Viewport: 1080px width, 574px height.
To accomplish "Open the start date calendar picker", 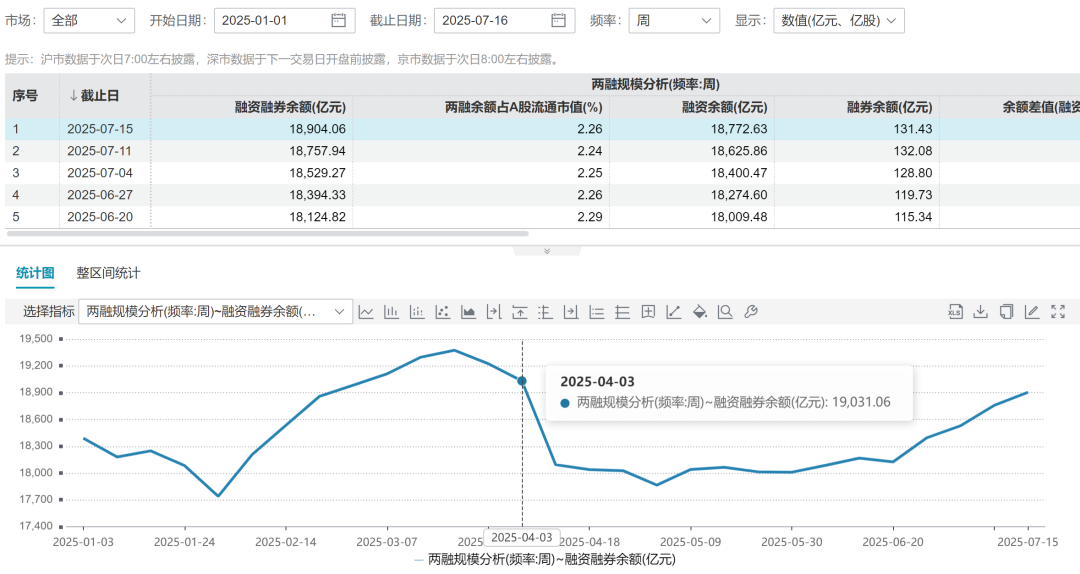I will 338,21.
